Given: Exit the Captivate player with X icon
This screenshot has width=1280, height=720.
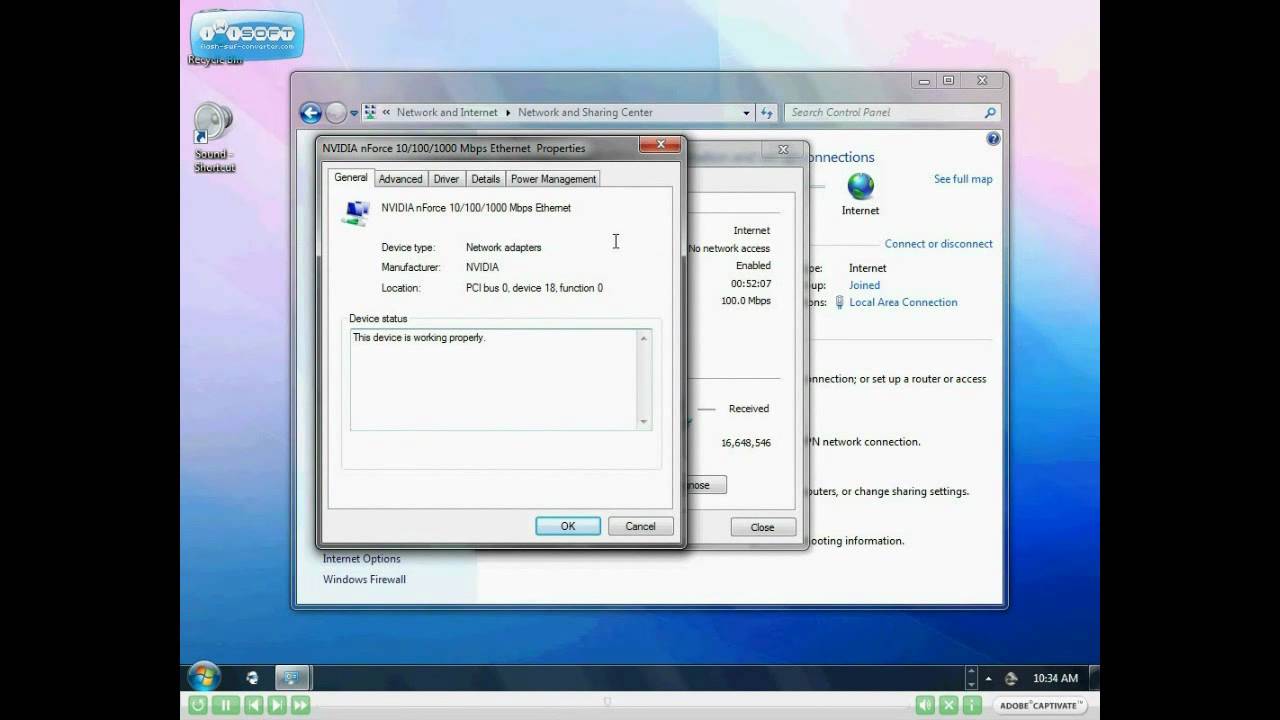Looking at the screenshot, I should tap(948, 705).
